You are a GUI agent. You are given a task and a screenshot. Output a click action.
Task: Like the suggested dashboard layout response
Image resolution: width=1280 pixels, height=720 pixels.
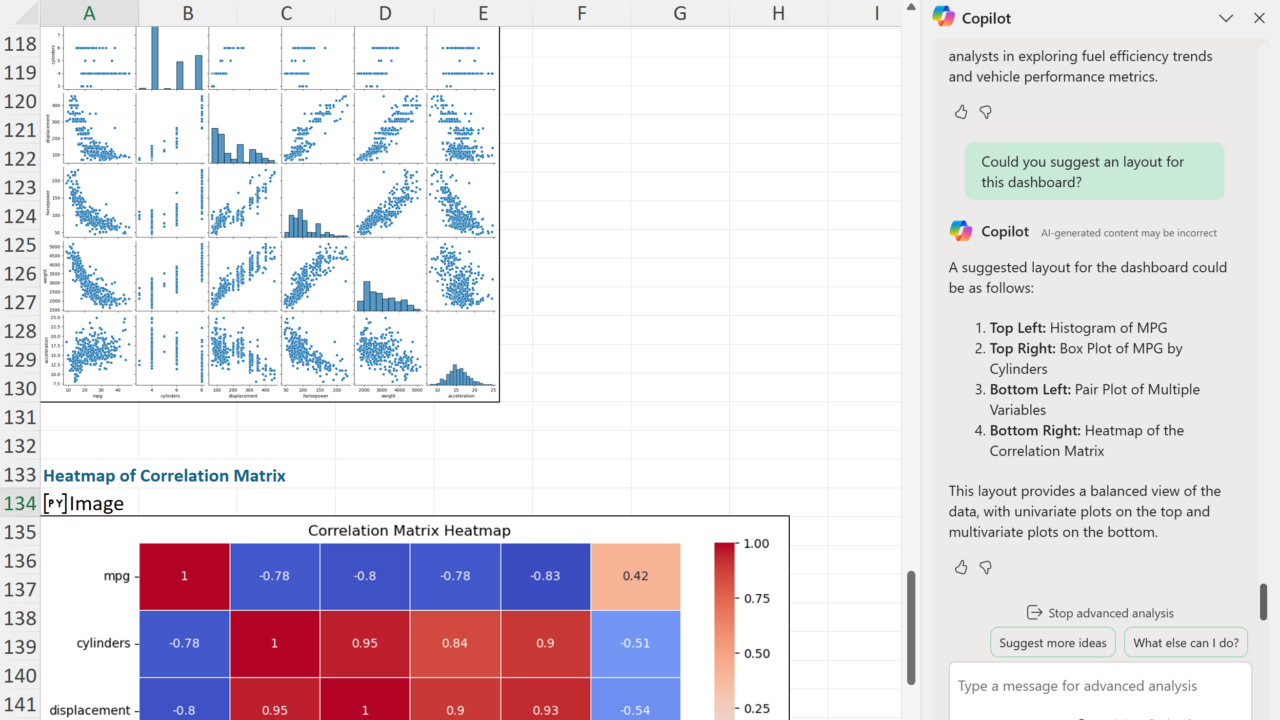pyautogui.click(x=961, y=567)
